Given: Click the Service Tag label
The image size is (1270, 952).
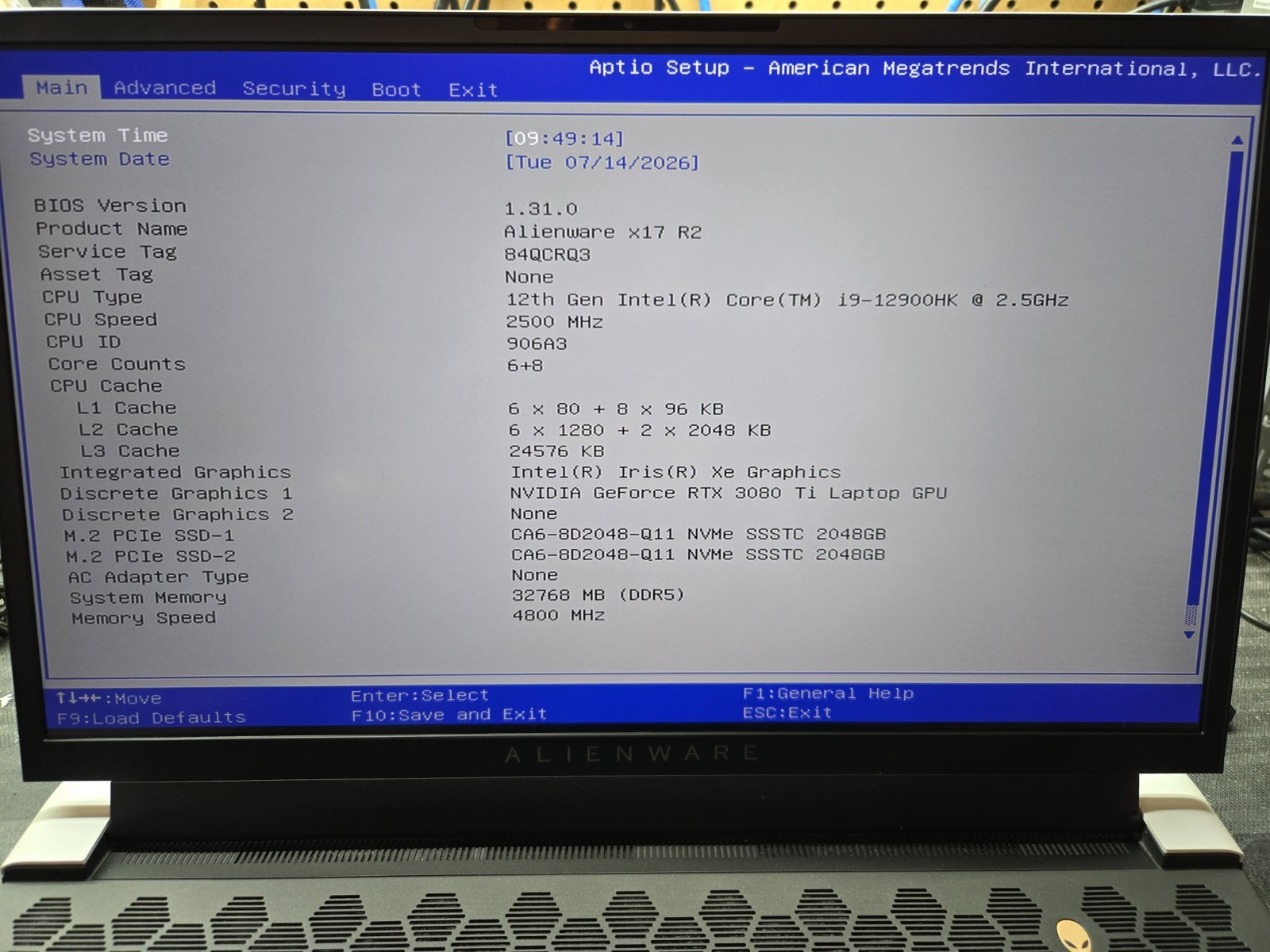Looking at the screenshot, I should click(107, 251).
